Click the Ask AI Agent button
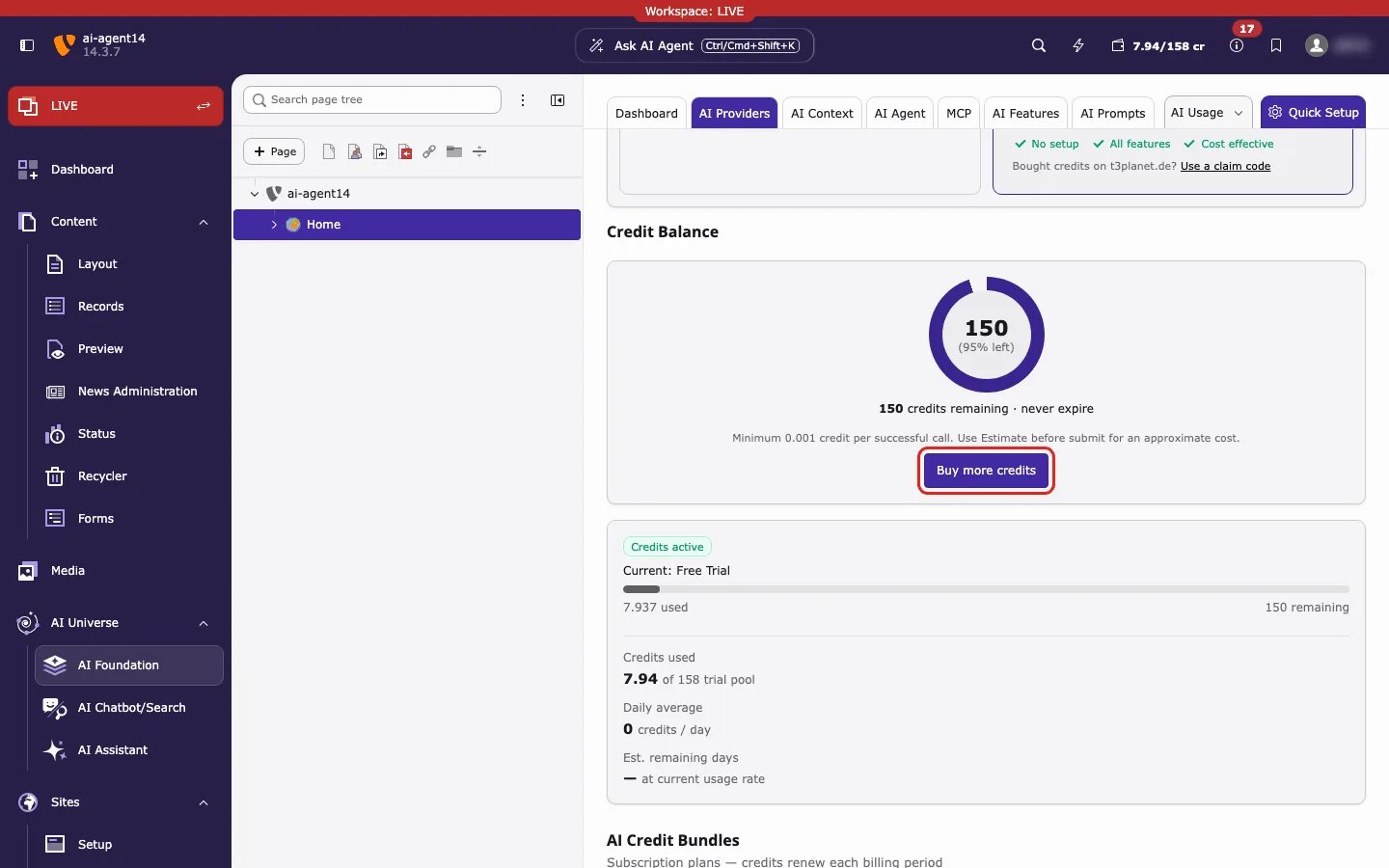Image resolution: width=1389 pixels, height=868 pixels. point(694,45)
